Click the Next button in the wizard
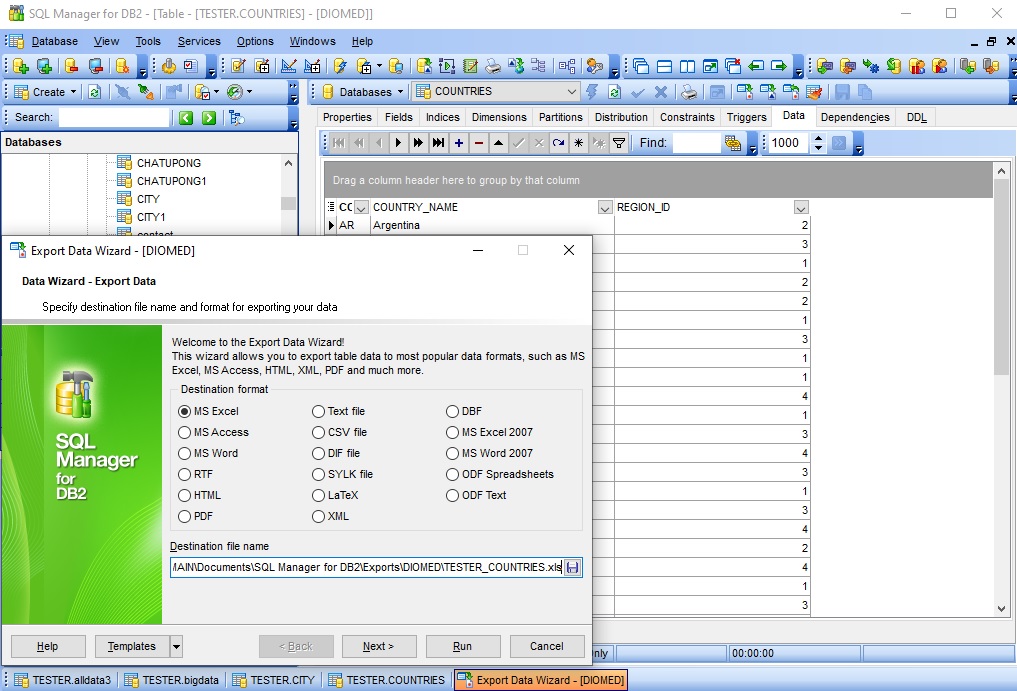 379,646
